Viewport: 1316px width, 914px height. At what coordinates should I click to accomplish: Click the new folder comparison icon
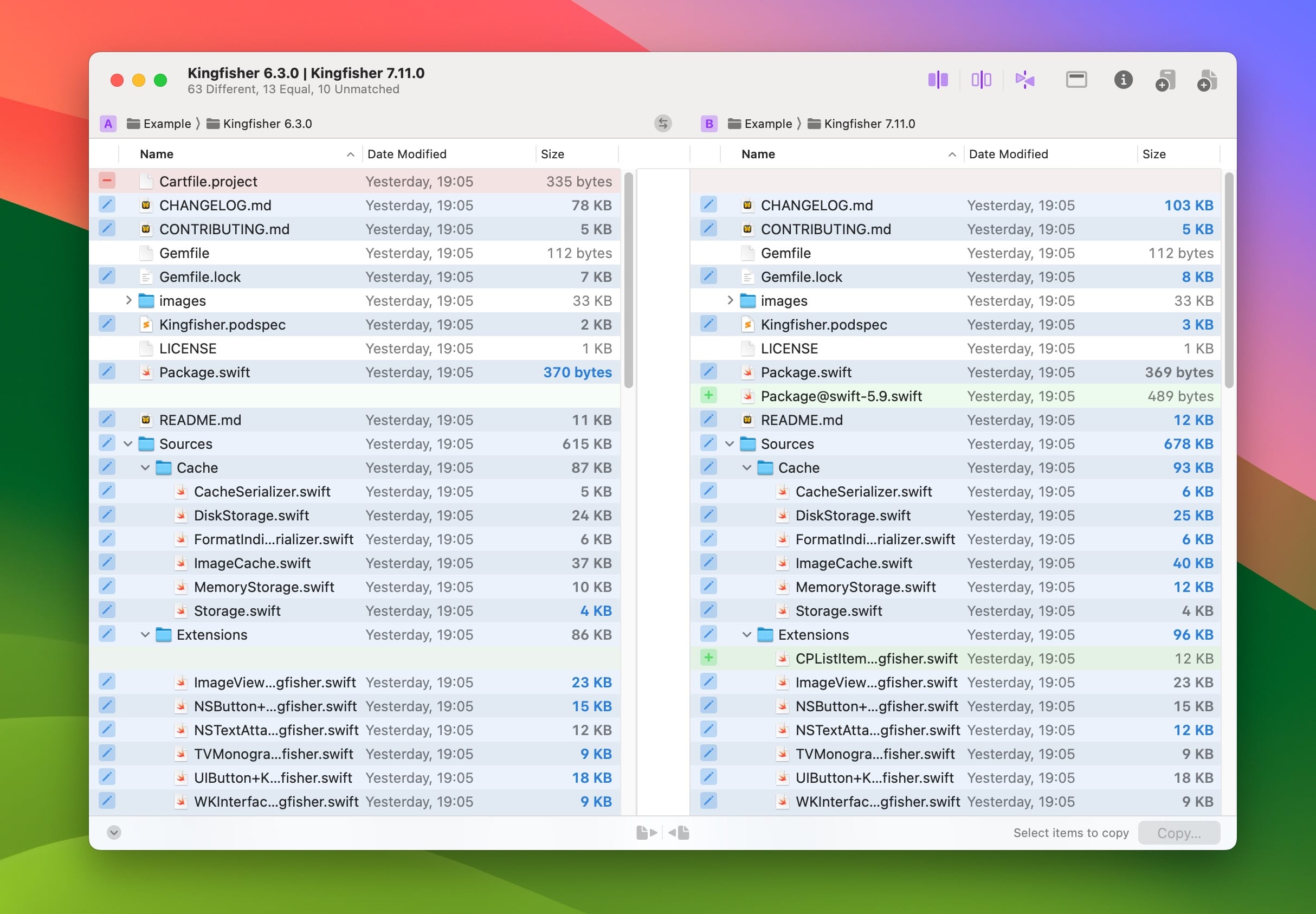tap(1165, 80)
